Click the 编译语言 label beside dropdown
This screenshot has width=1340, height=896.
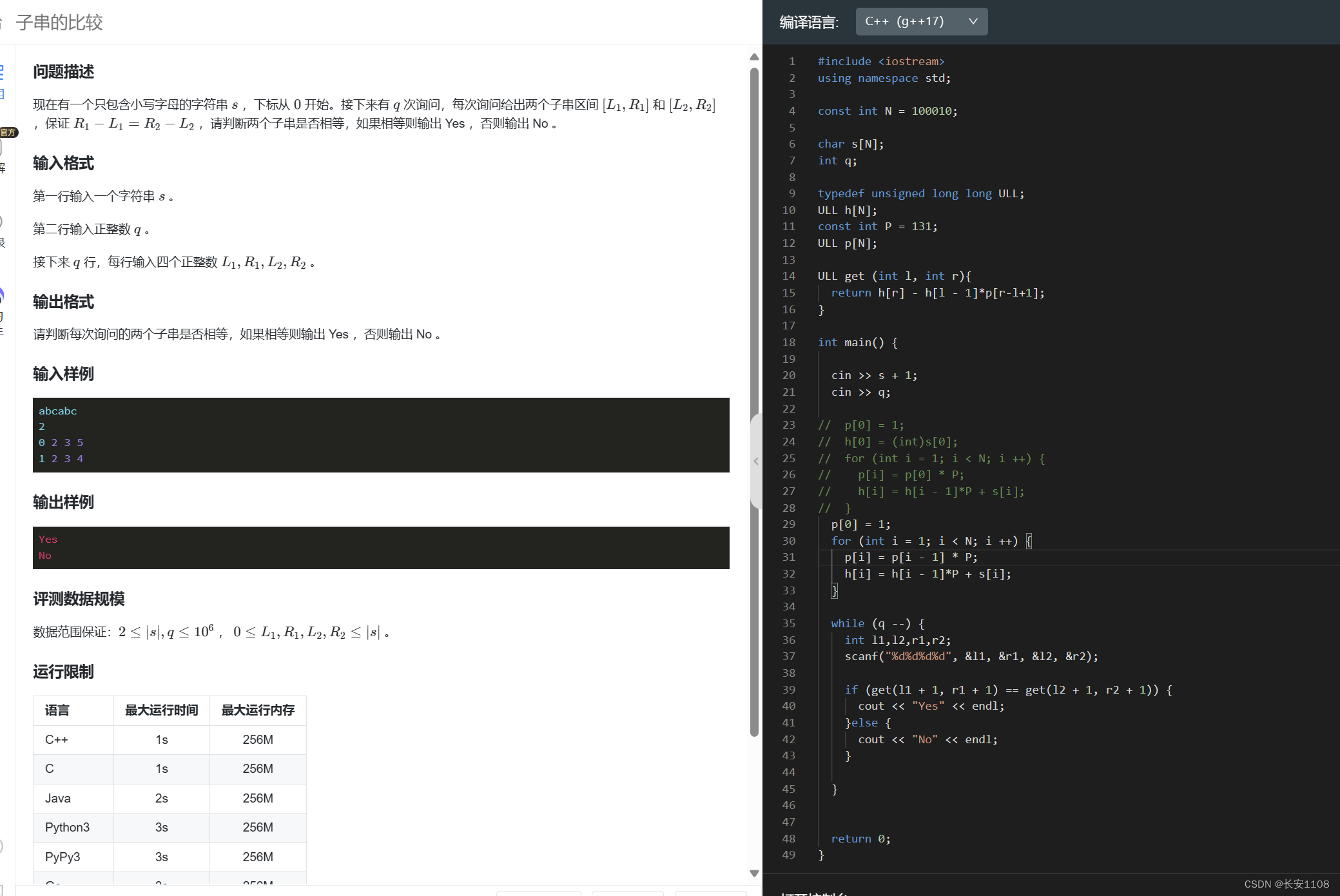[809, 23]
